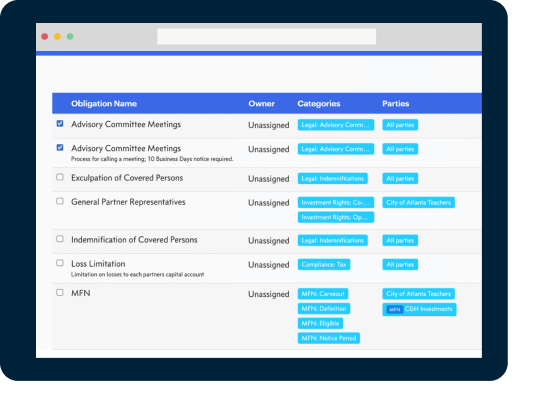The height and width of the screenshot is (411, 536).
Task: Click the C&H Investments party tag
Action: [x=419, y=309]
